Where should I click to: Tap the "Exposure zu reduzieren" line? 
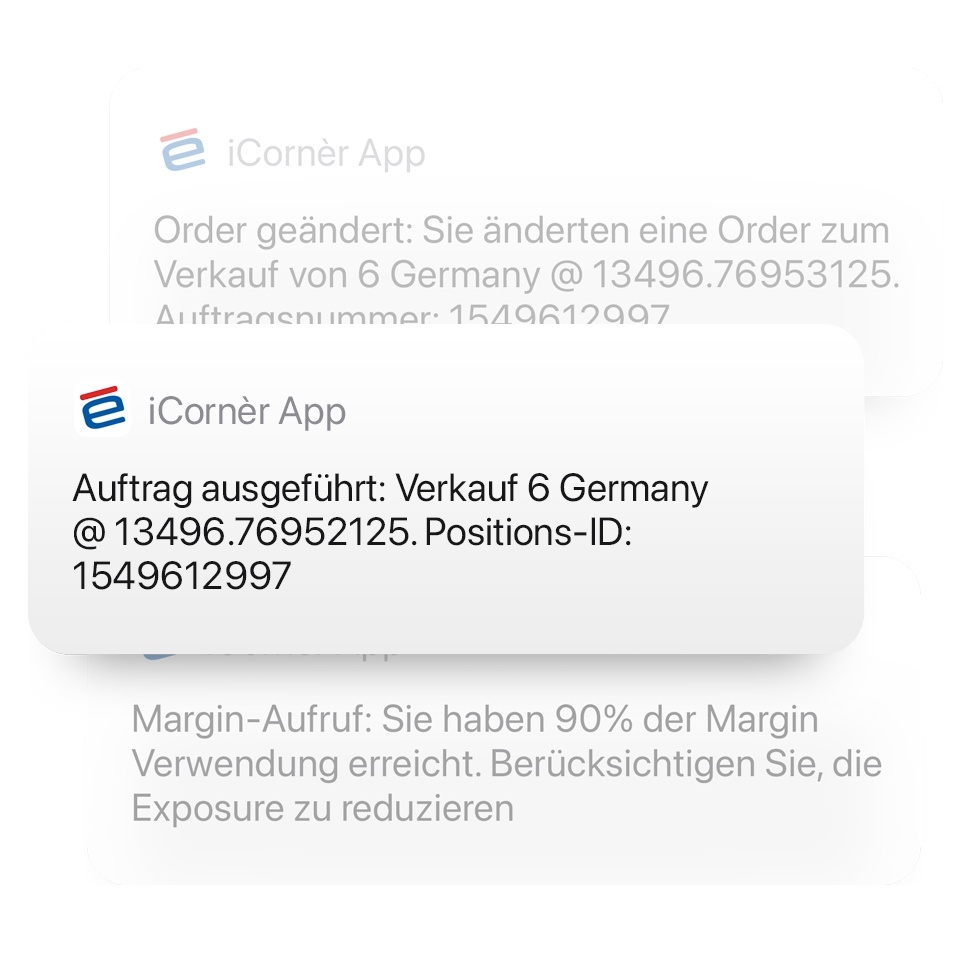(x=323, y=808)
